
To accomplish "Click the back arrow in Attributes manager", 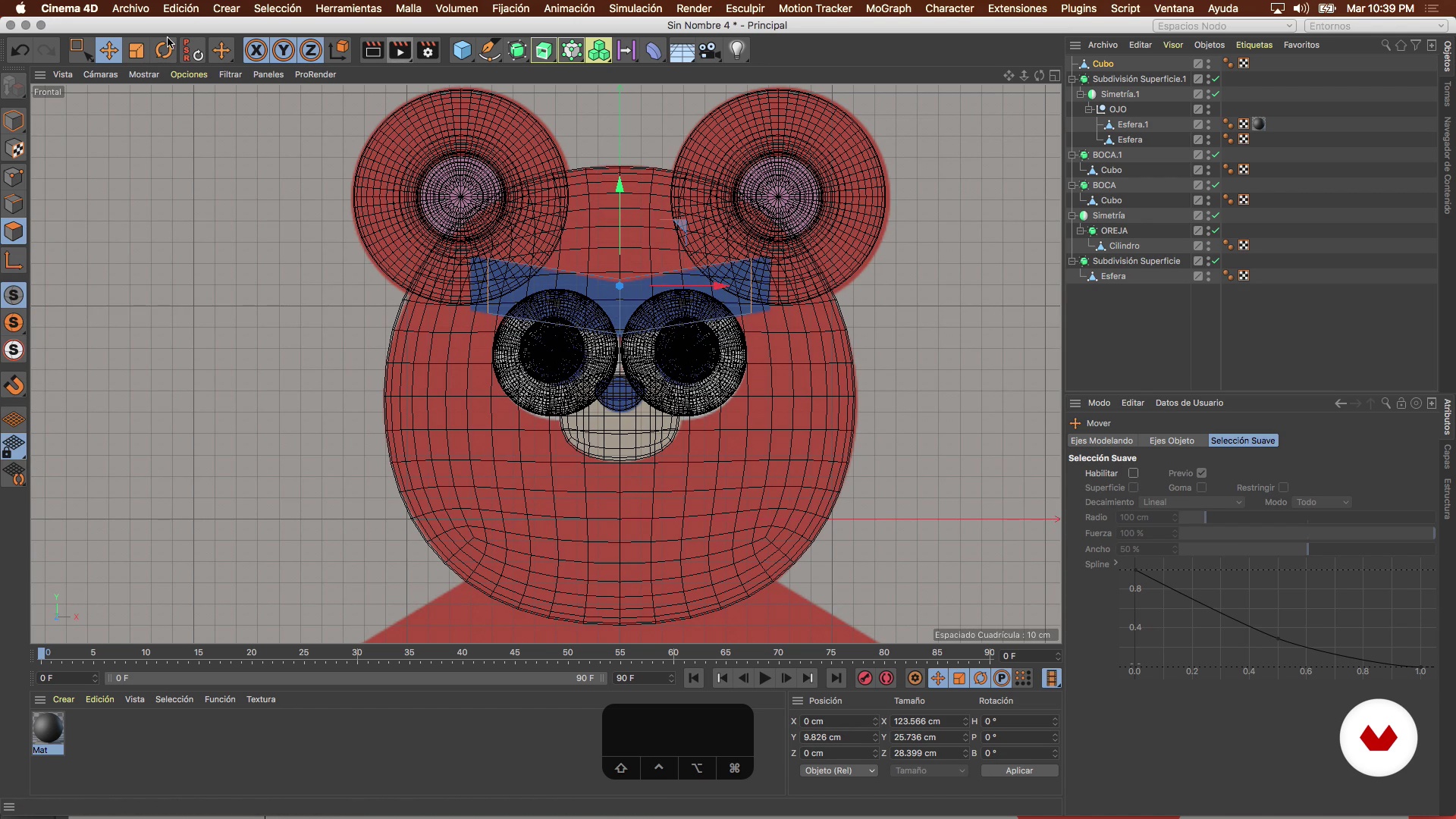I will point(1340,403).
